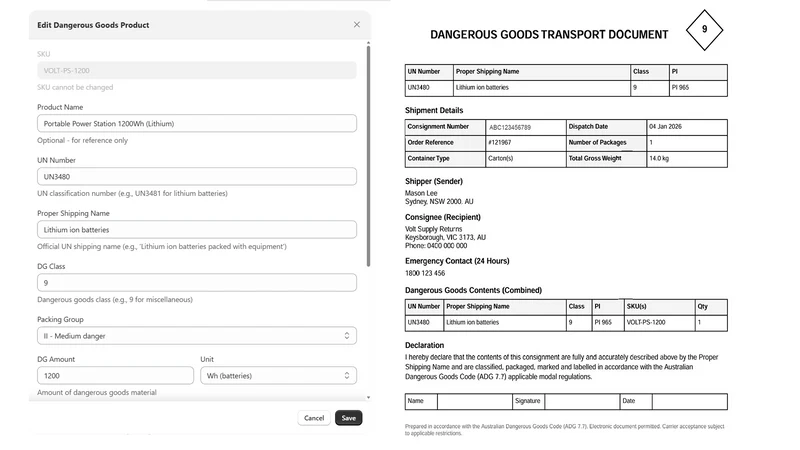
Task: Open the Packing Group dropdown
Action: click(196, 336)
